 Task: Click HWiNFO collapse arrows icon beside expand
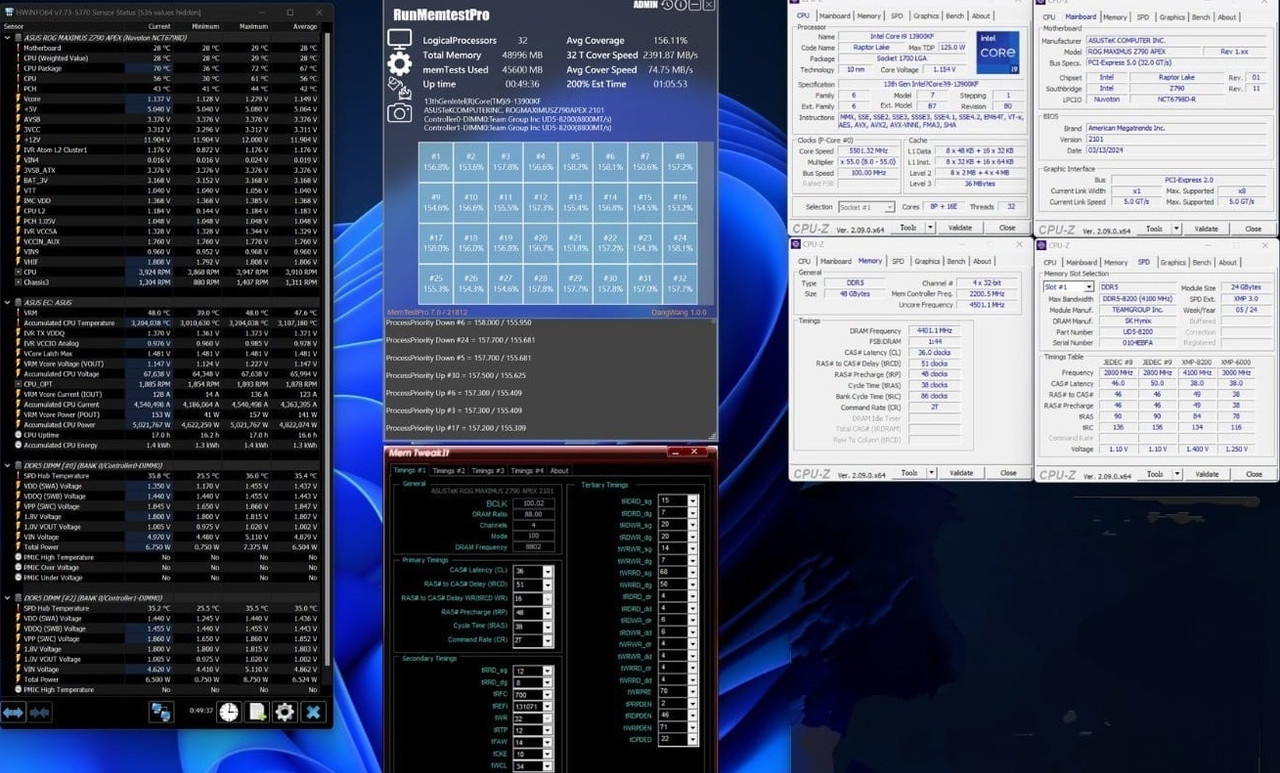click(40, 712)
